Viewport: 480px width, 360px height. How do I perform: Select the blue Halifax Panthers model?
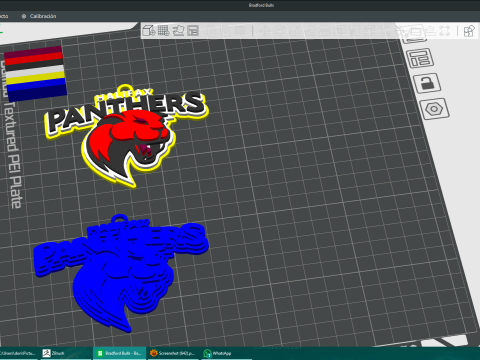[x=122, y=272]
